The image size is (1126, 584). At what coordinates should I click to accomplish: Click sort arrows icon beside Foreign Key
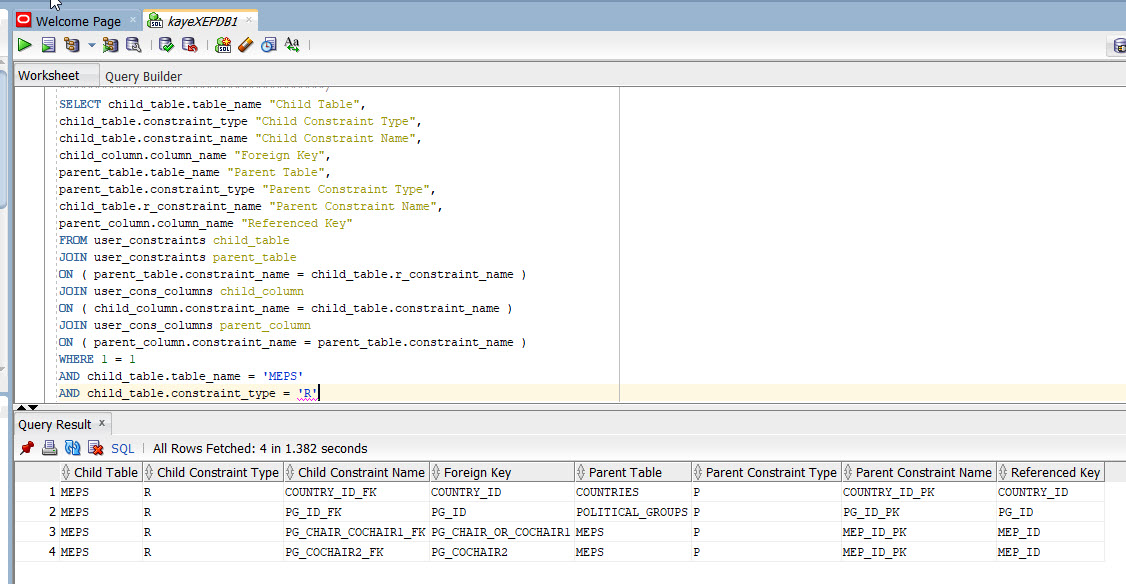pos(435,472)
